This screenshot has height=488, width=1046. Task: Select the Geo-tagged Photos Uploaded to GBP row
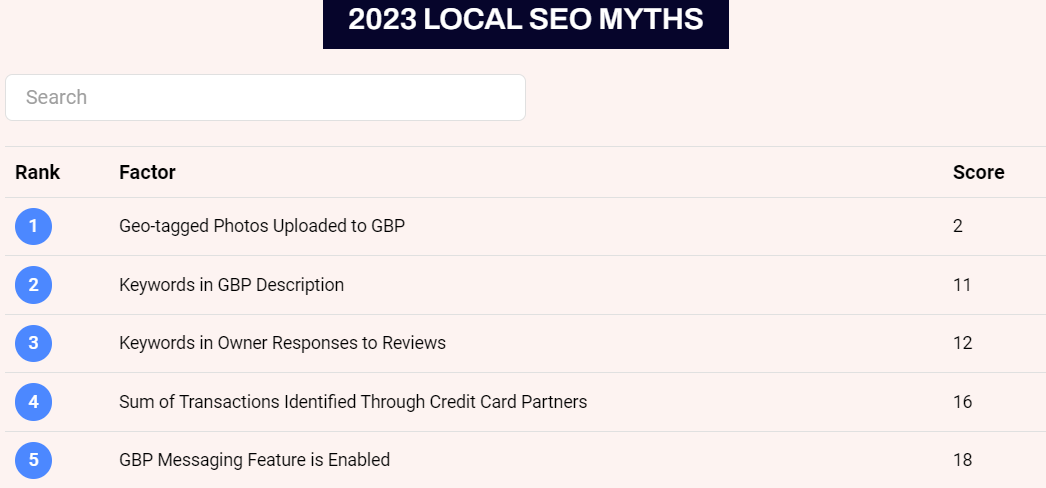click(x=262, y=226)
